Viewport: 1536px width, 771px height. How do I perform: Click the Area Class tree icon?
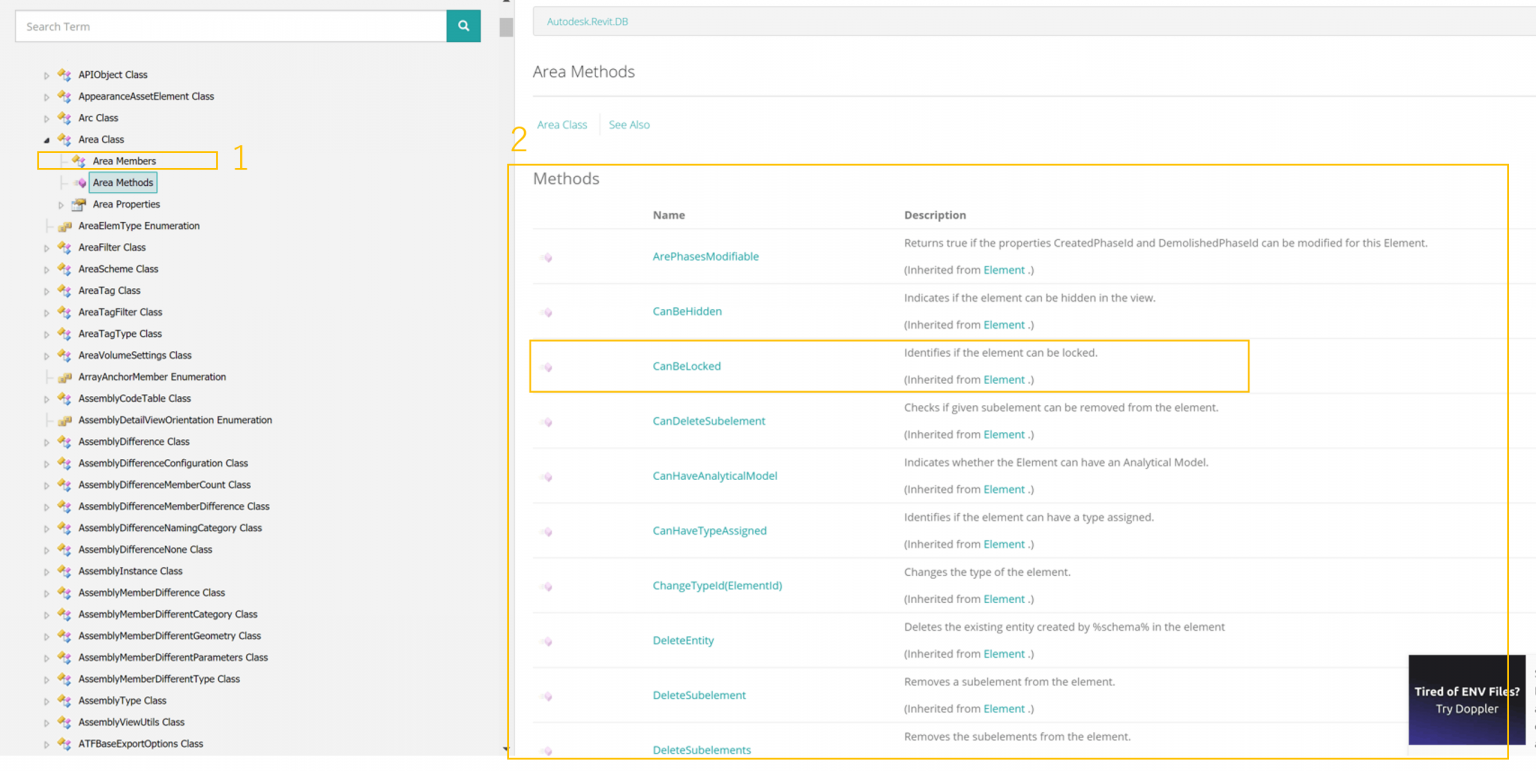[x=65, y=140]
